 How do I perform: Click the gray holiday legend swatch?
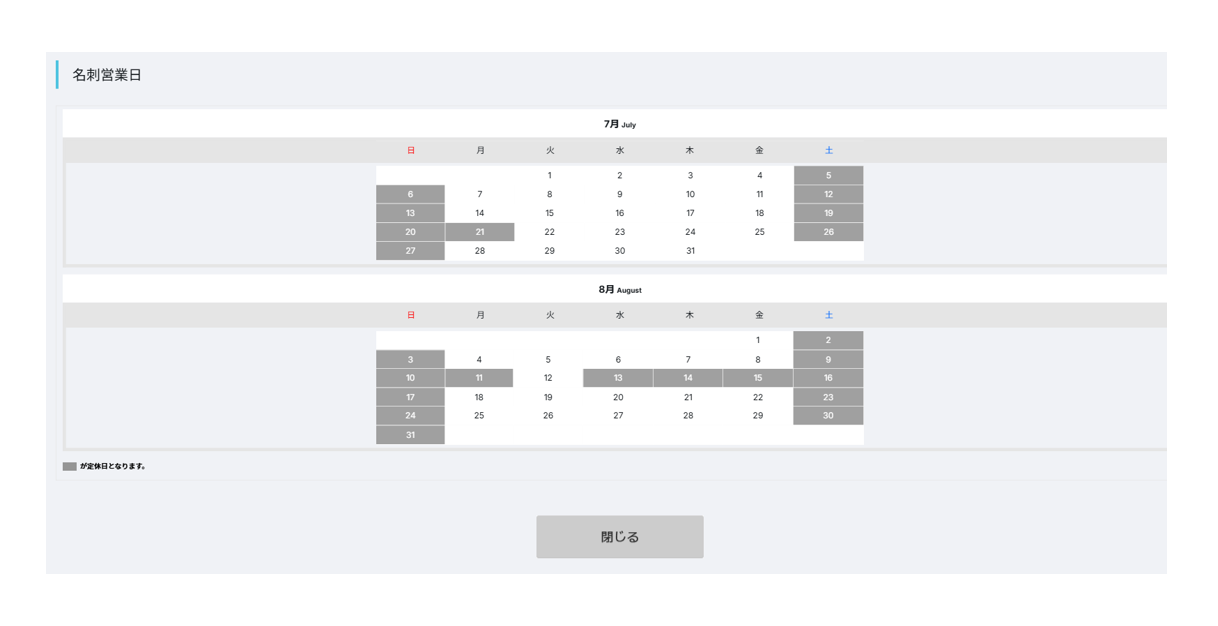[69, 466]
